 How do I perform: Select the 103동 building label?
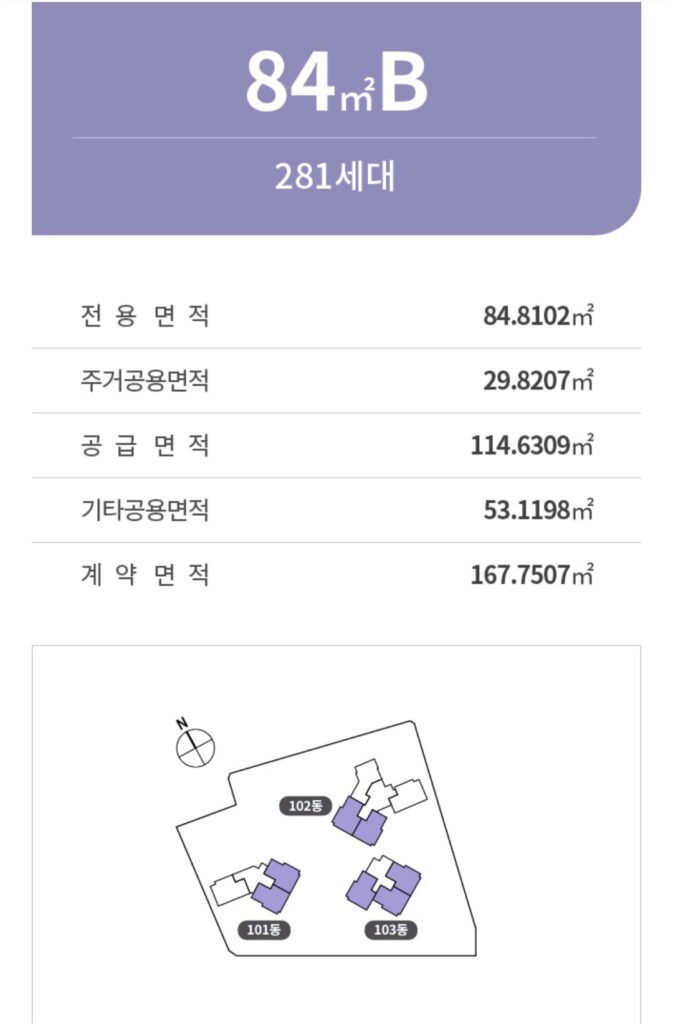tap(390, 929)
